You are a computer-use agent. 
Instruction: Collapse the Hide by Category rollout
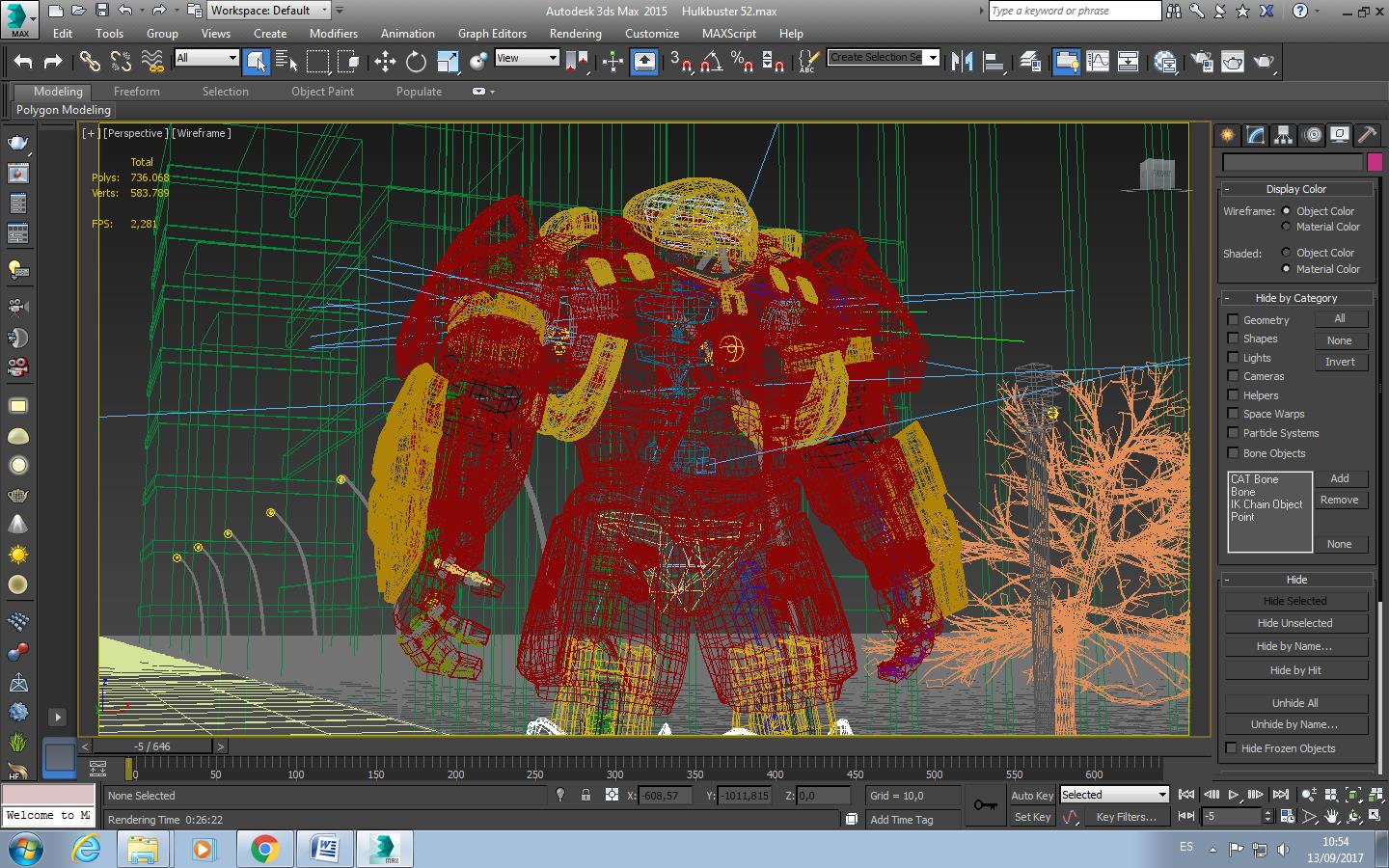(1227, 298)
